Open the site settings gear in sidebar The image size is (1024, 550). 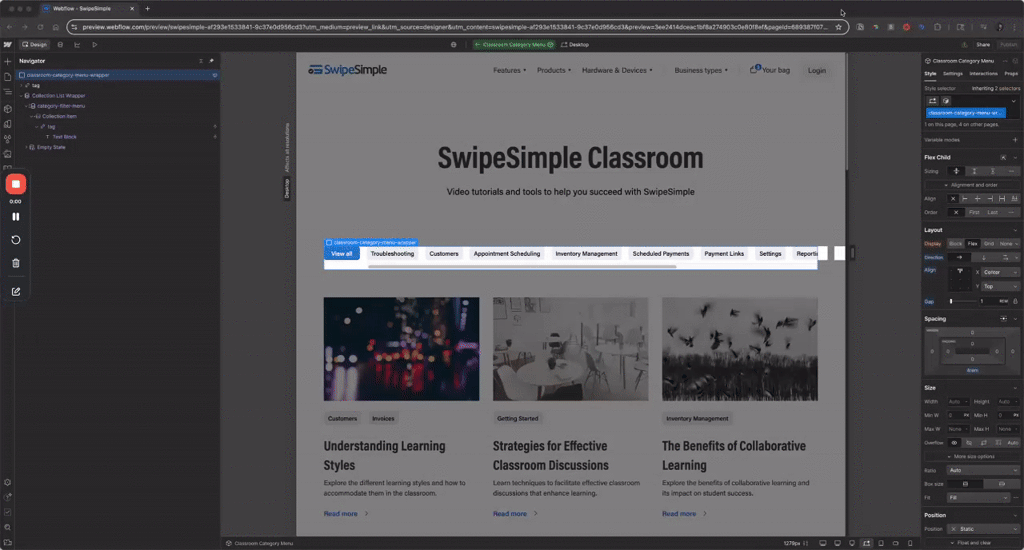8,482
